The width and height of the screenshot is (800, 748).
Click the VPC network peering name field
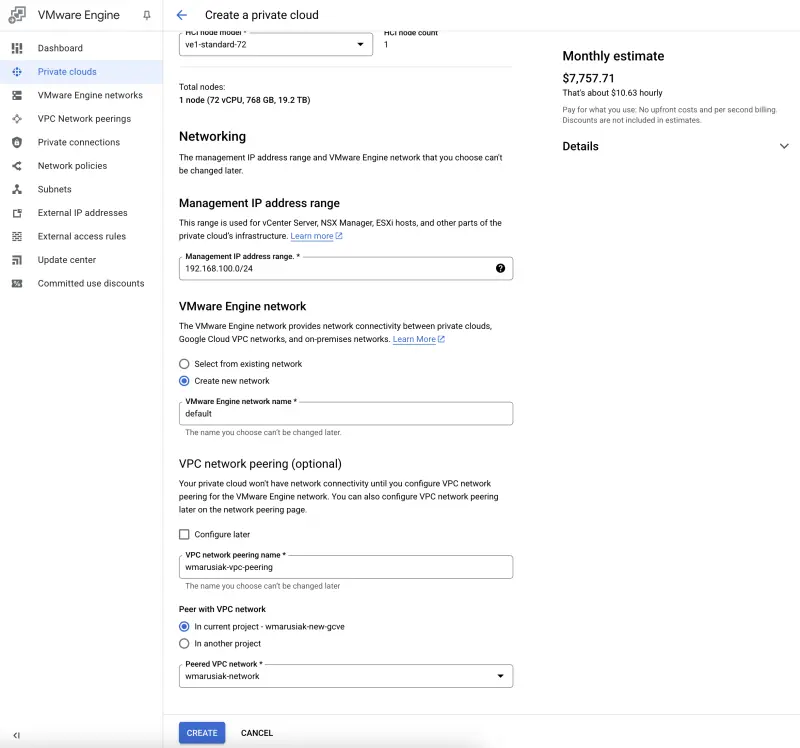click(345, 567)
